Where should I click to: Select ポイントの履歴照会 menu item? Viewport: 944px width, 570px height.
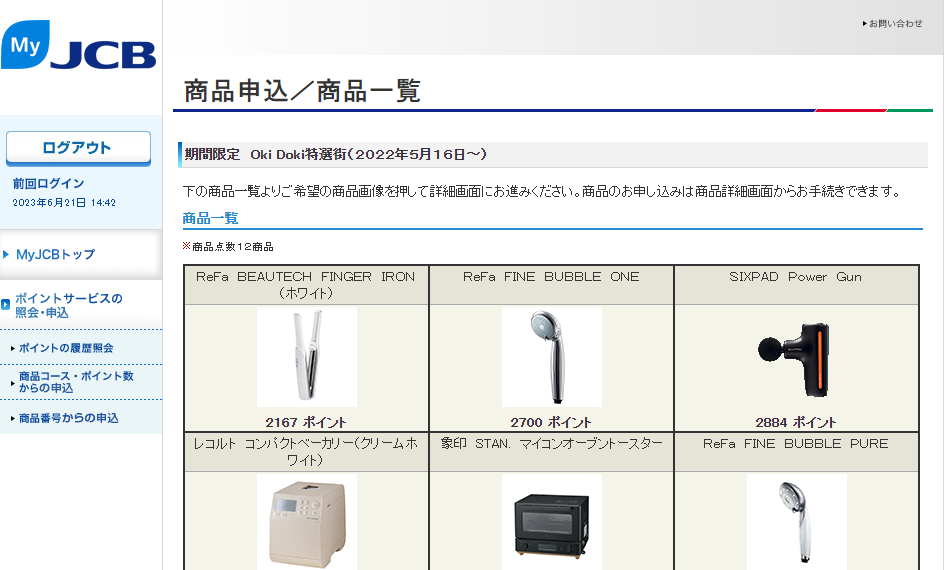[x=66, y=348]
